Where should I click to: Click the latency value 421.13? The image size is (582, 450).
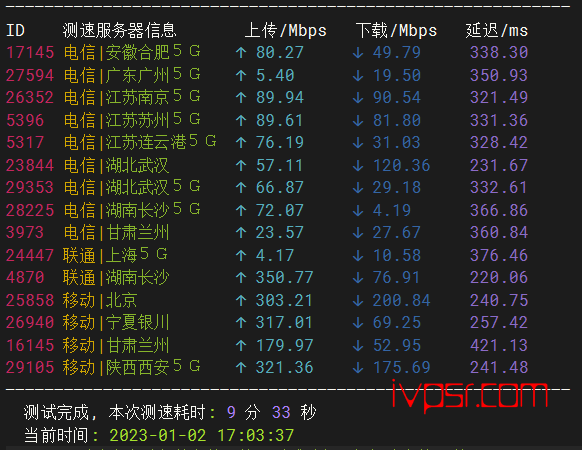tap(499, 345)
